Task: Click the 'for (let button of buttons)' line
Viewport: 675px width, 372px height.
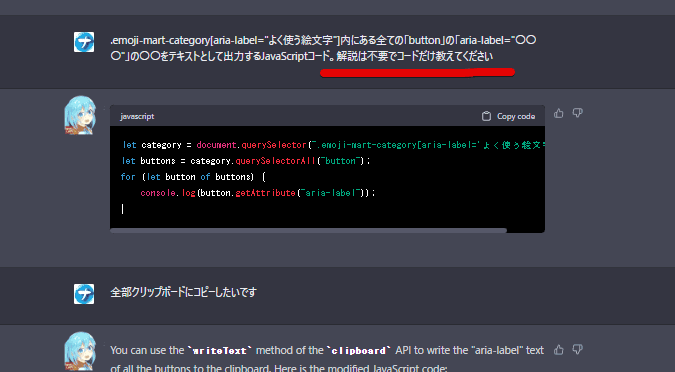Action: (x=193, y=177)
